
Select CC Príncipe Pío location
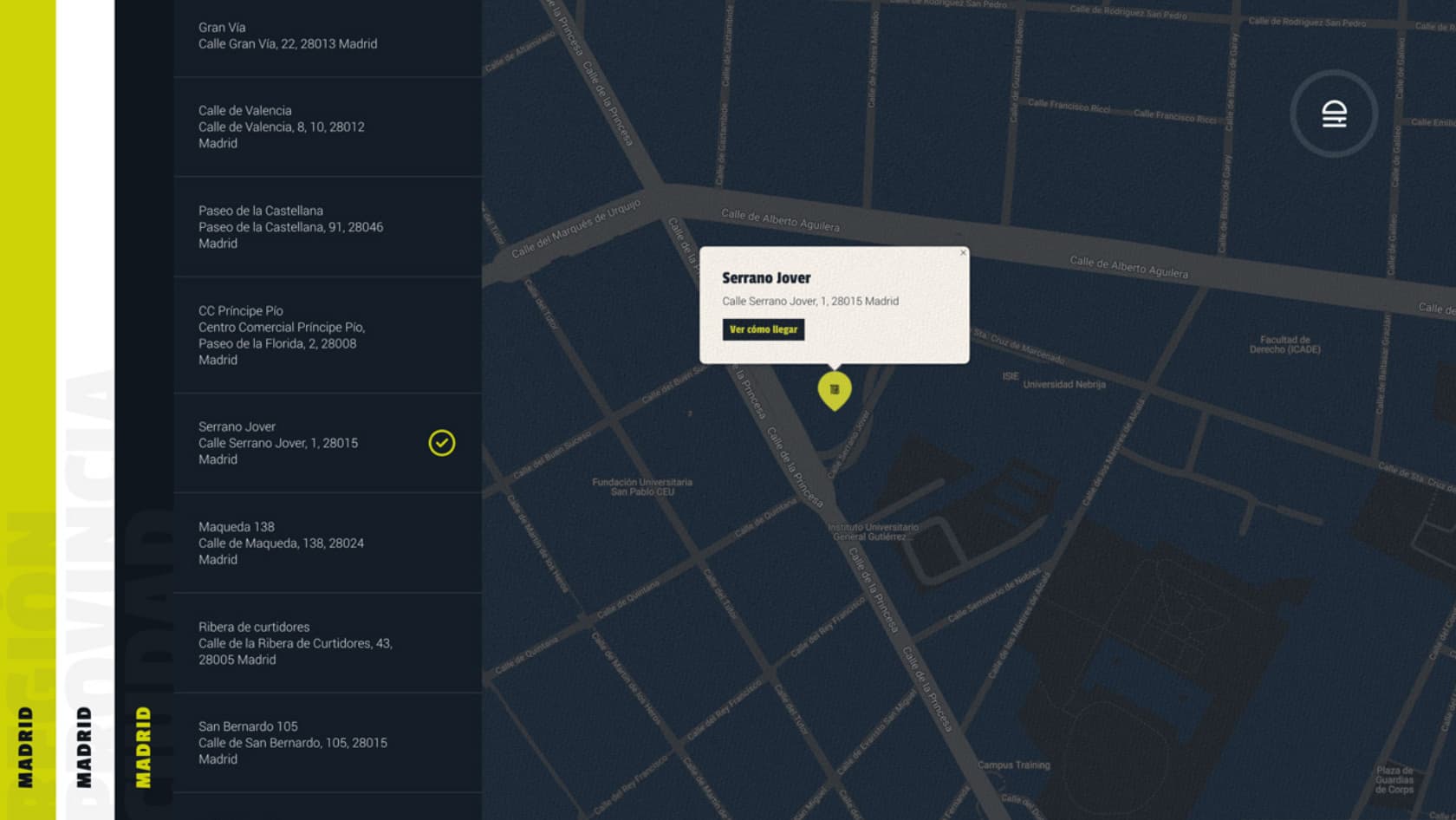click(x=327, y=335)
